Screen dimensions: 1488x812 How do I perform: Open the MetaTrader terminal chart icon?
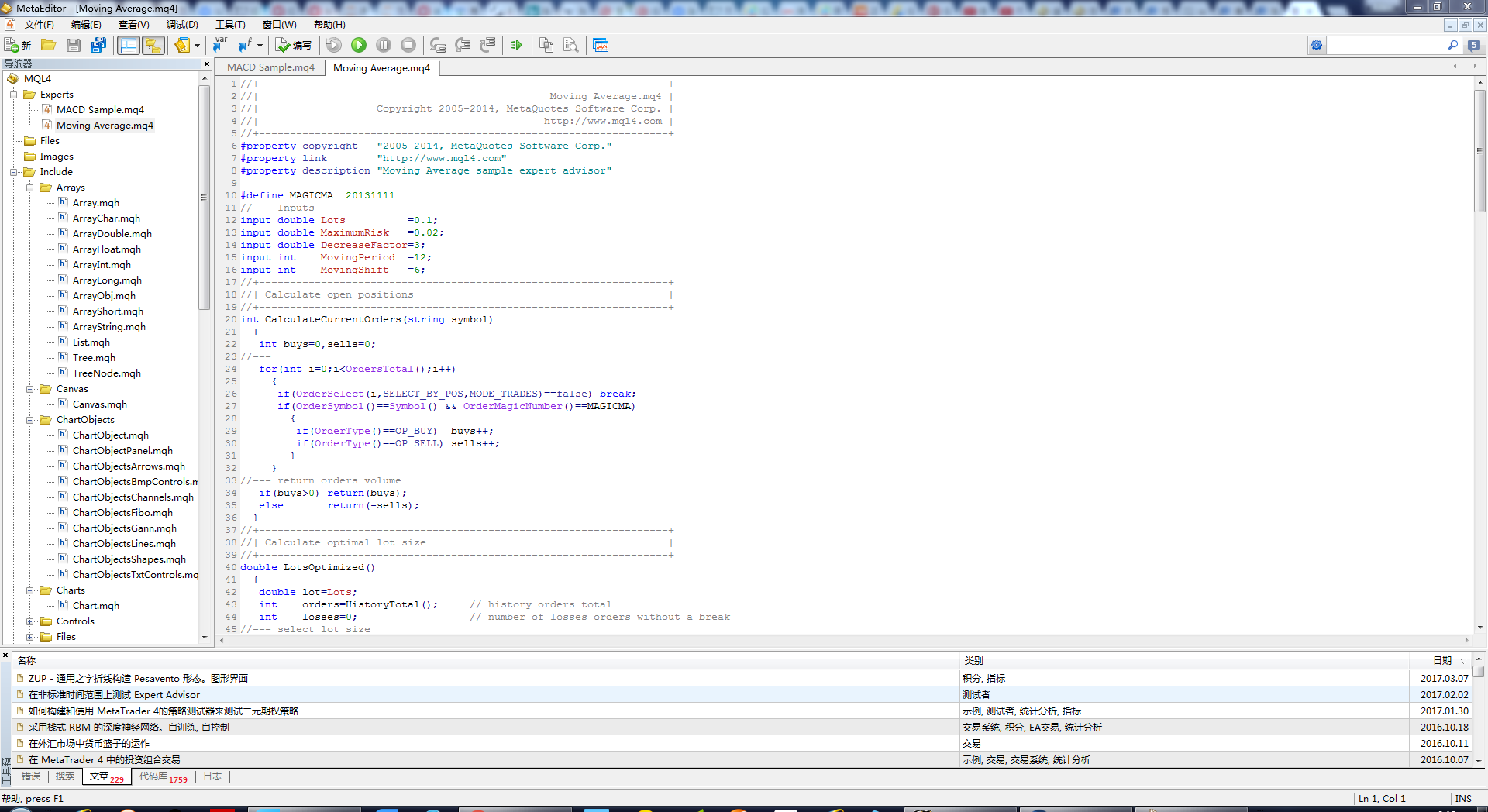tap(601, 45)
